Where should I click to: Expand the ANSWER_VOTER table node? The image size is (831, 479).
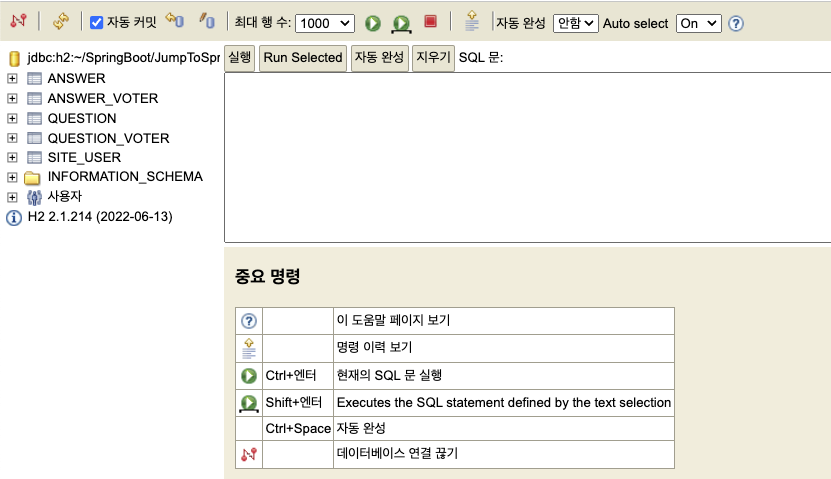pos(12,99)
